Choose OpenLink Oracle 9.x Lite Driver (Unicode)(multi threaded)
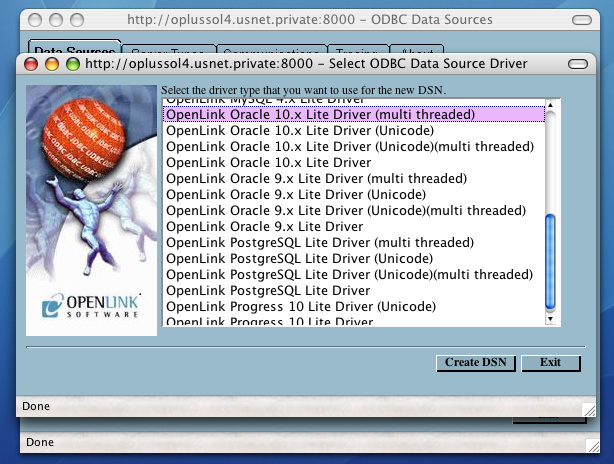Screen dimensions: 614x464 (354, 211)
